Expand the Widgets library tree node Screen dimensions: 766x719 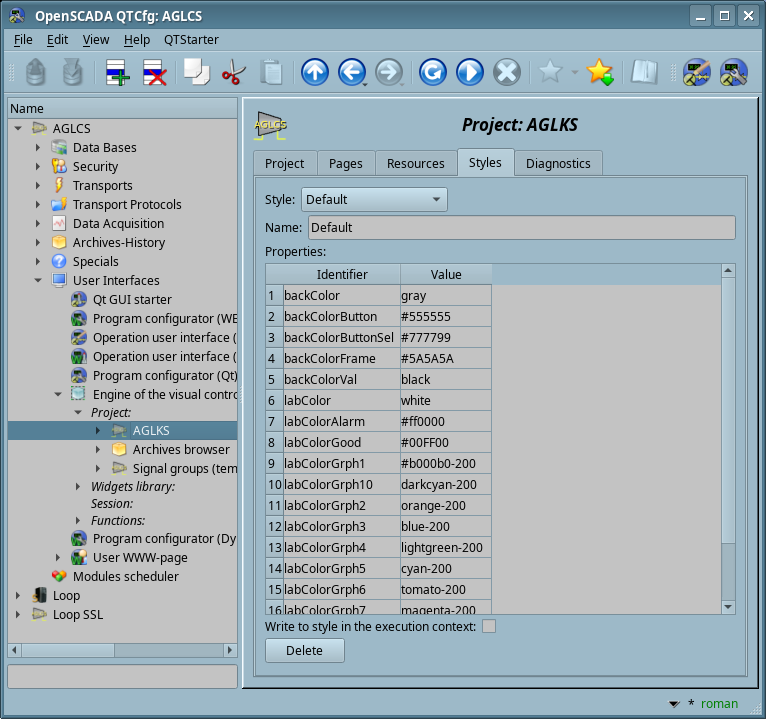[79, 487]
